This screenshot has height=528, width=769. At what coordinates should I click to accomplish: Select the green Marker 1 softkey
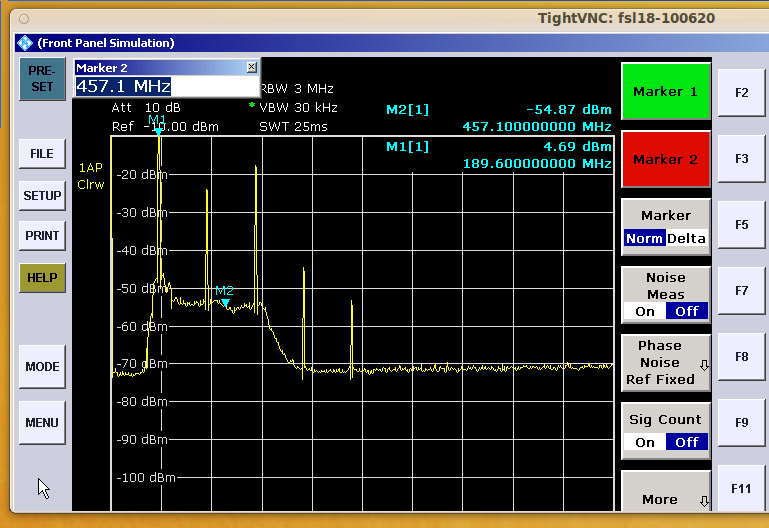[x=665, y=92]
